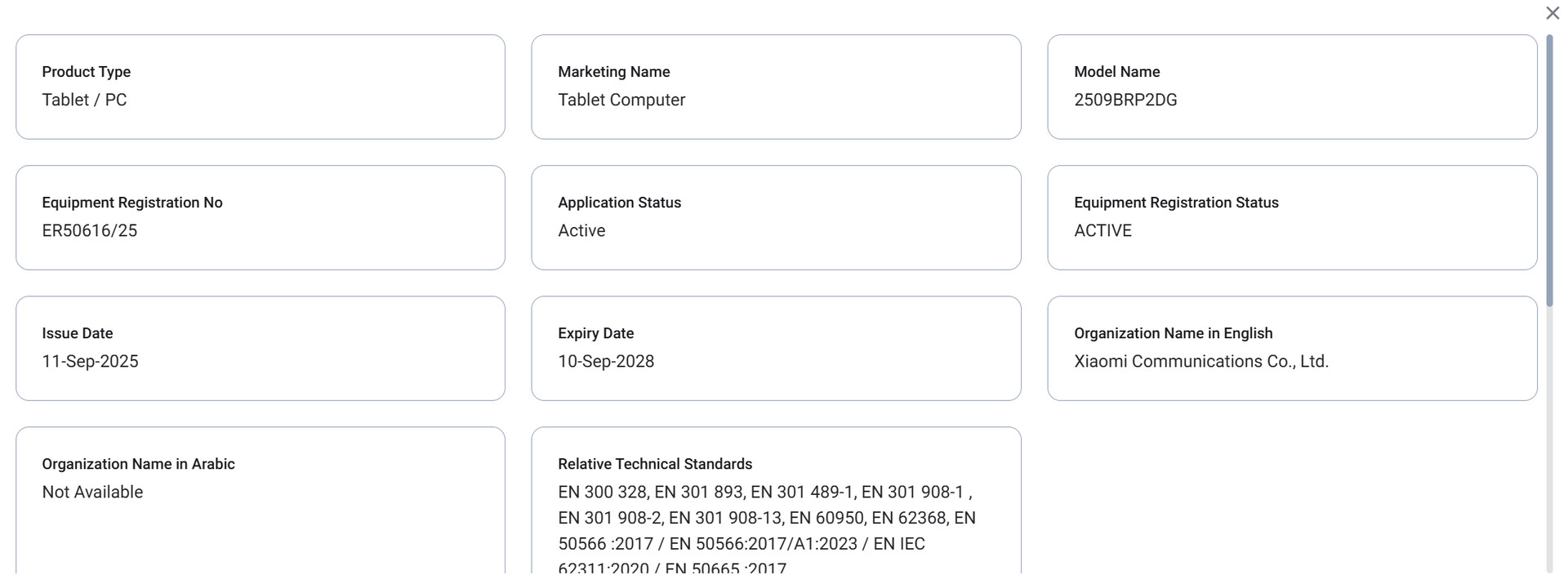Click the Product Type card

pos(261,87)
